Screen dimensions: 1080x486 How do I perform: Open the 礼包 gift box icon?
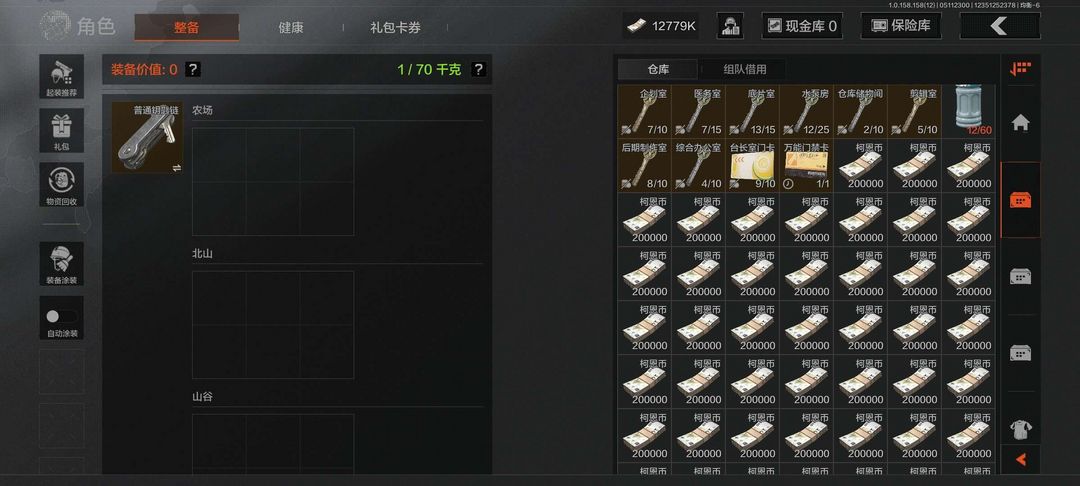(x=61, y=130)
